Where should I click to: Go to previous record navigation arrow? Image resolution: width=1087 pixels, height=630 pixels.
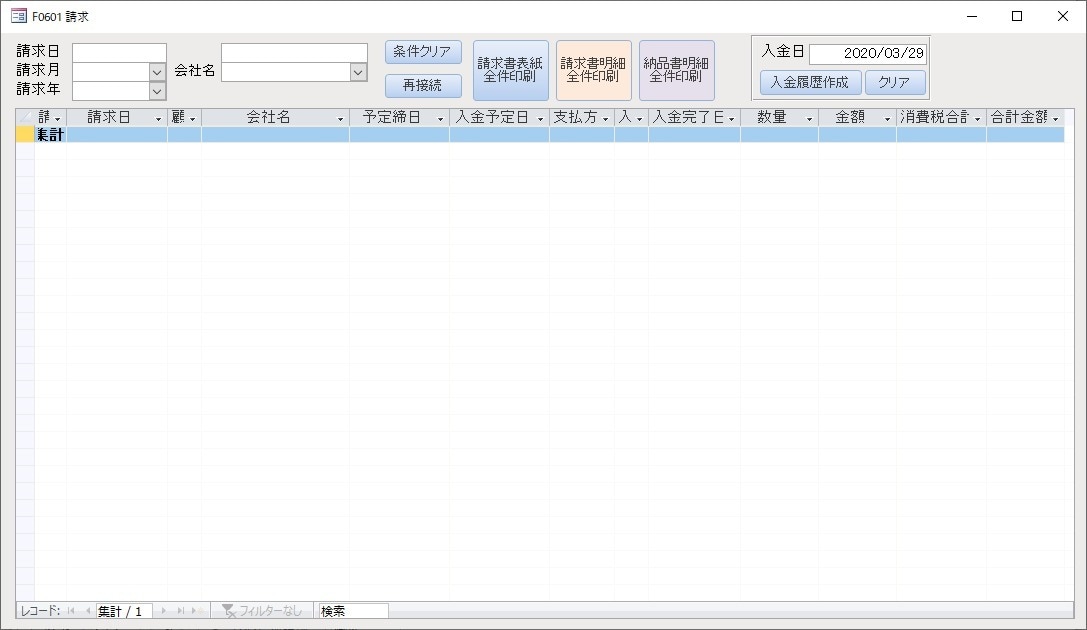[x=87, y=611]
